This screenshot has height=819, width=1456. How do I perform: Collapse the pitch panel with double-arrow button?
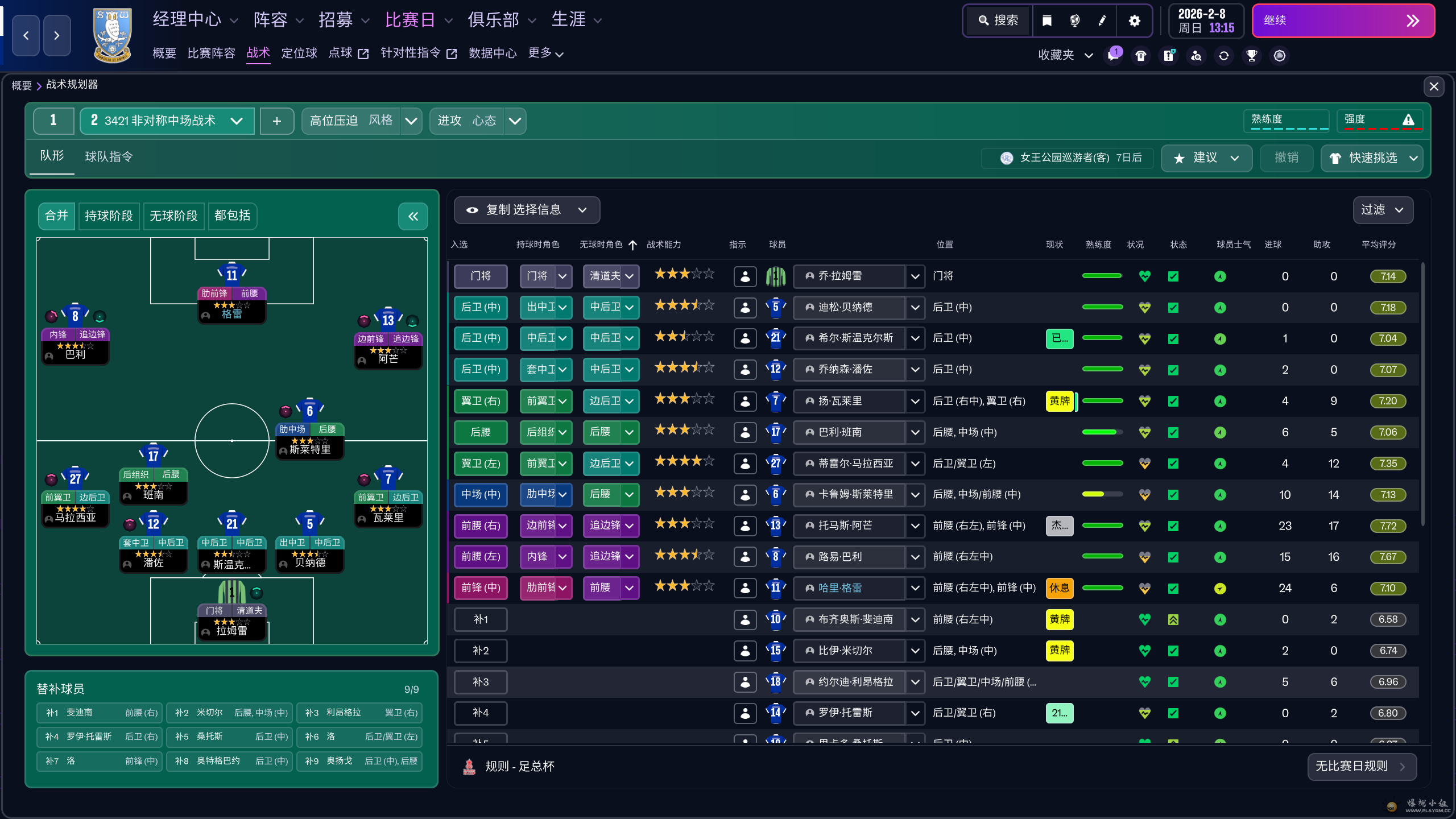click(x=413, y=216)
